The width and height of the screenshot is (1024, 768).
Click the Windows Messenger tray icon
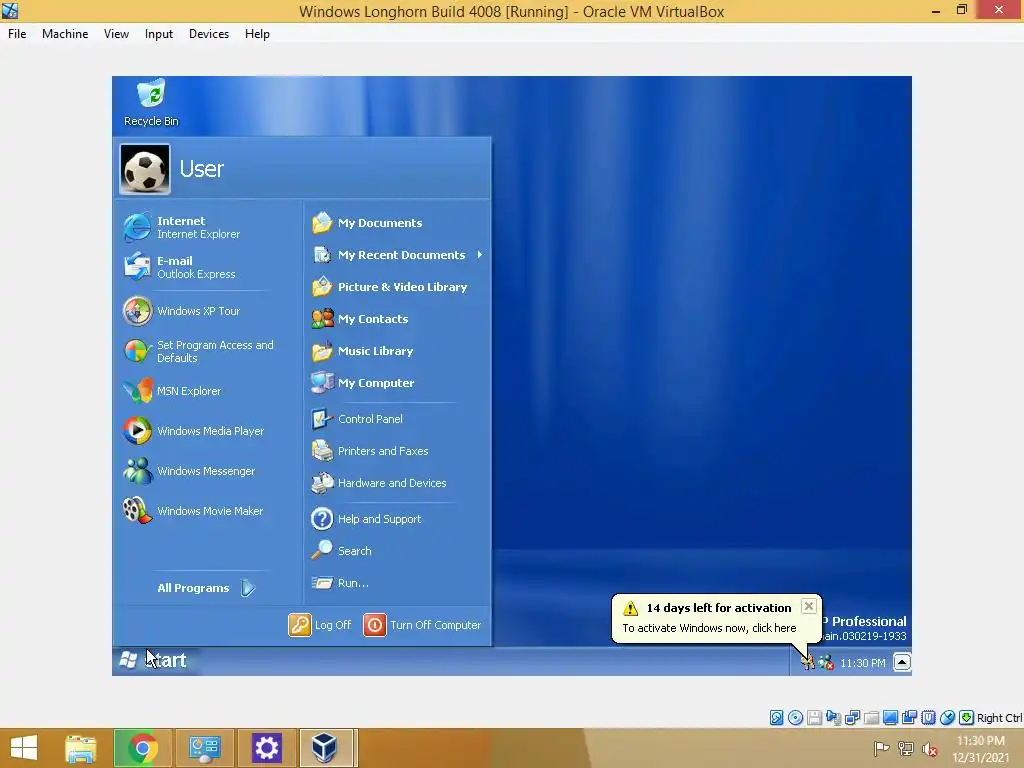pos(825,663)
